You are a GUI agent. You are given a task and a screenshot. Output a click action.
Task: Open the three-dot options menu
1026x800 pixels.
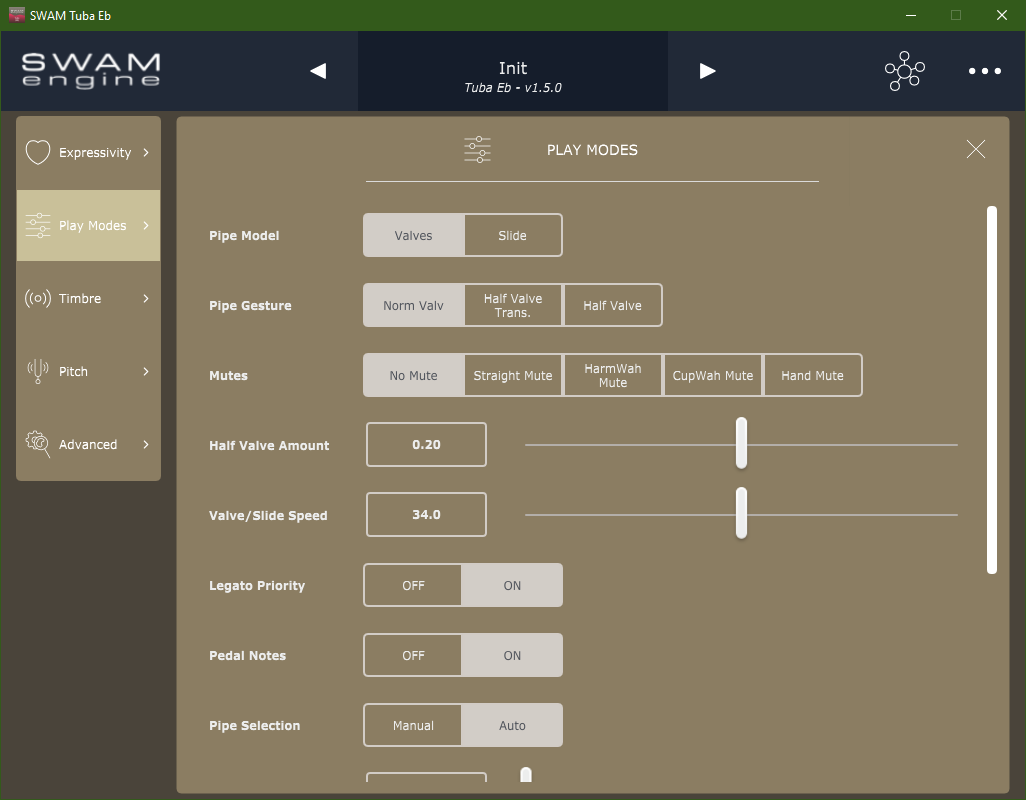point(984,71)
